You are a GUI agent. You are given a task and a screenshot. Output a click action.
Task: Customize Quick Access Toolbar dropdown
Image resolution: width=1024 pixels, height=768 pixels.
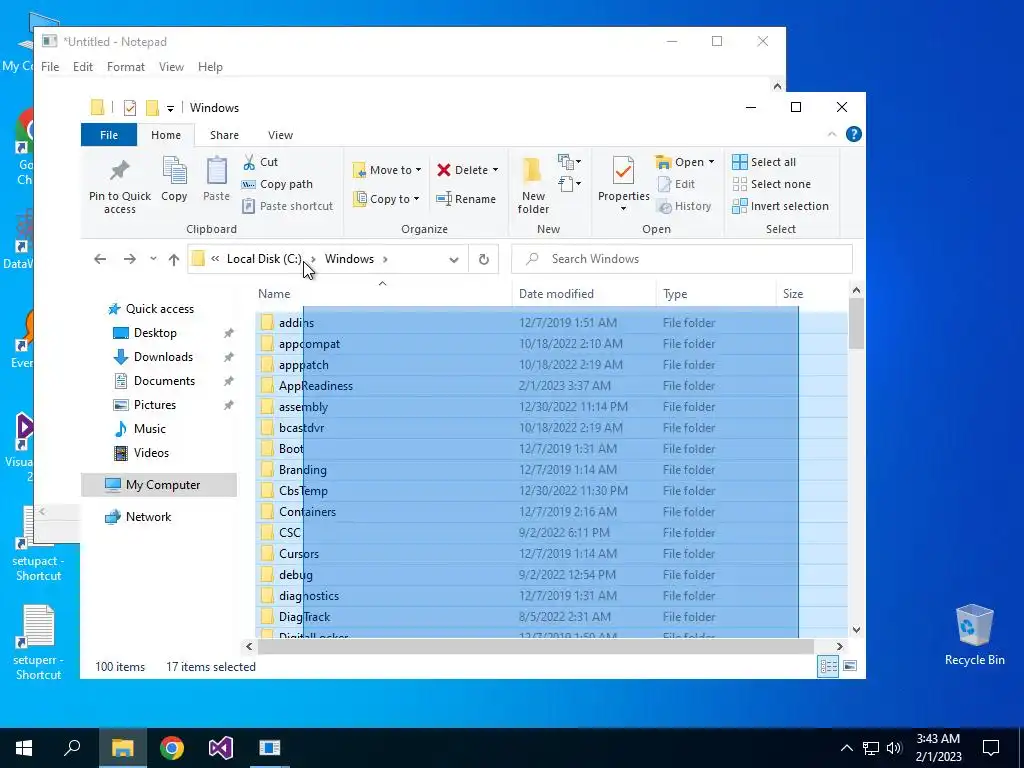click(x=170, y=108)
